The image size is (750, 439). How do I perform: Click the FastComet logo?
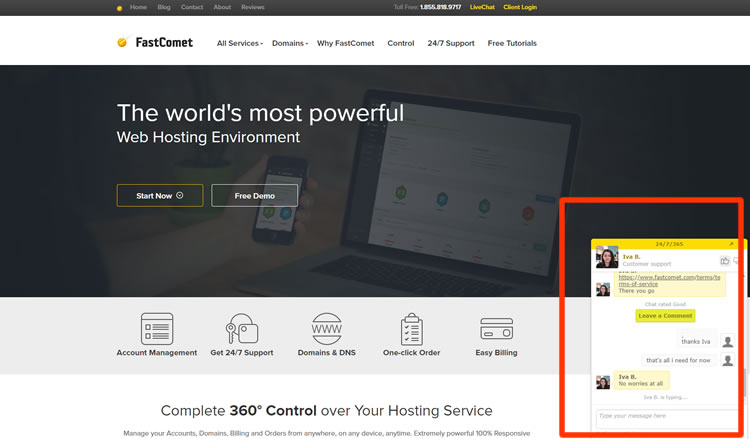click(x=155, y=43)
